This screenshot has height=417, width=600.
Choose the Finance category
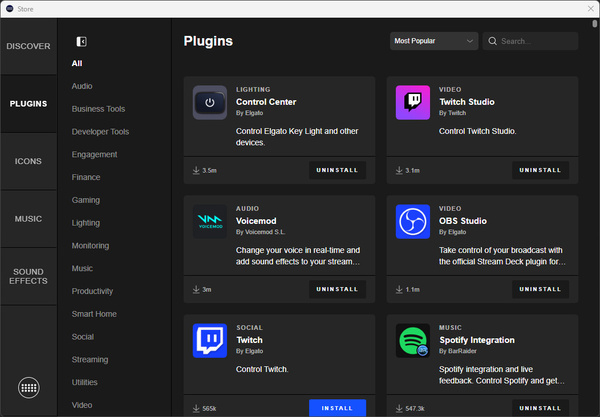pos(86,177)
